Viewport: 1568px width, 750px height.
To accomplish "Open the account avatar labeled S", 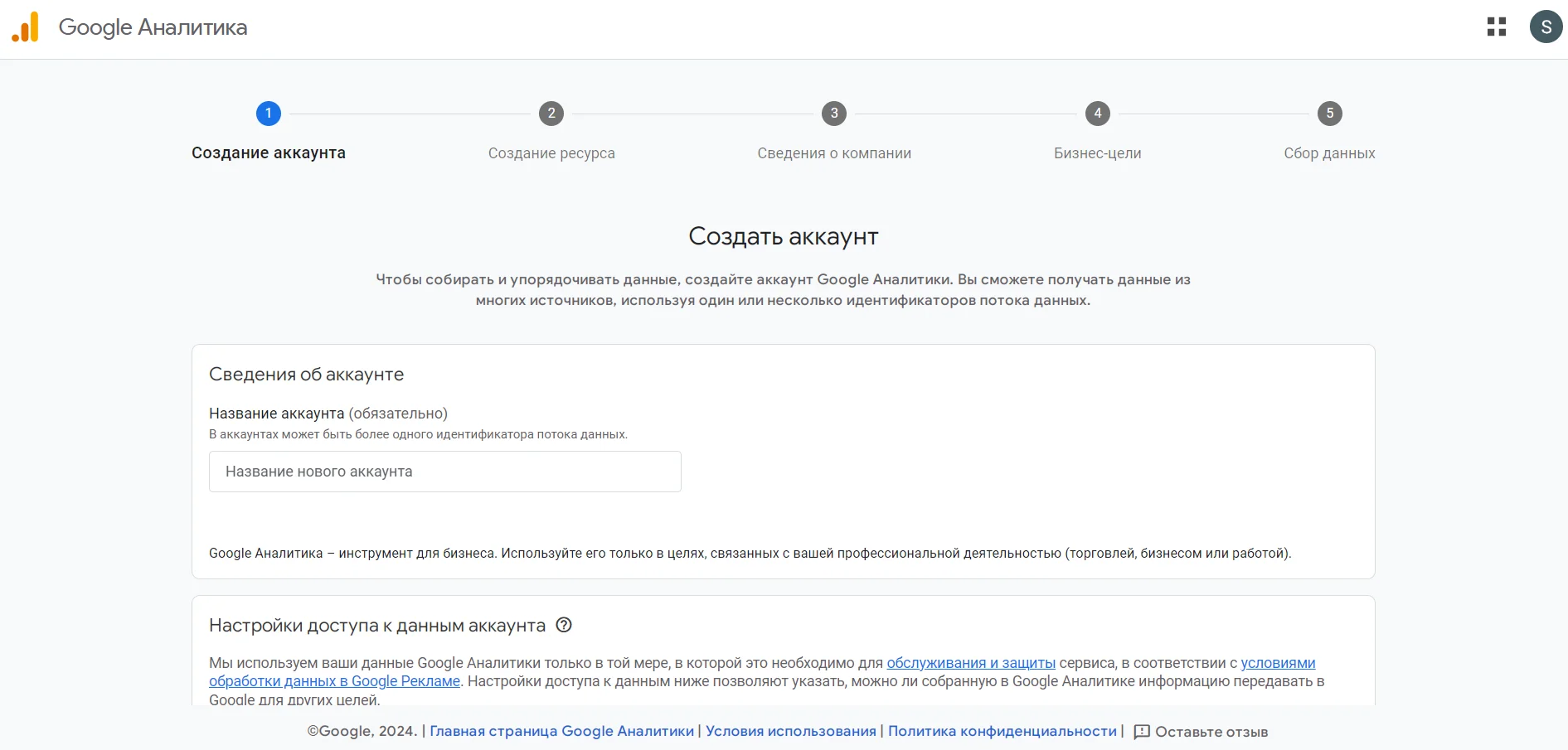I will [x=1546, y=27].
